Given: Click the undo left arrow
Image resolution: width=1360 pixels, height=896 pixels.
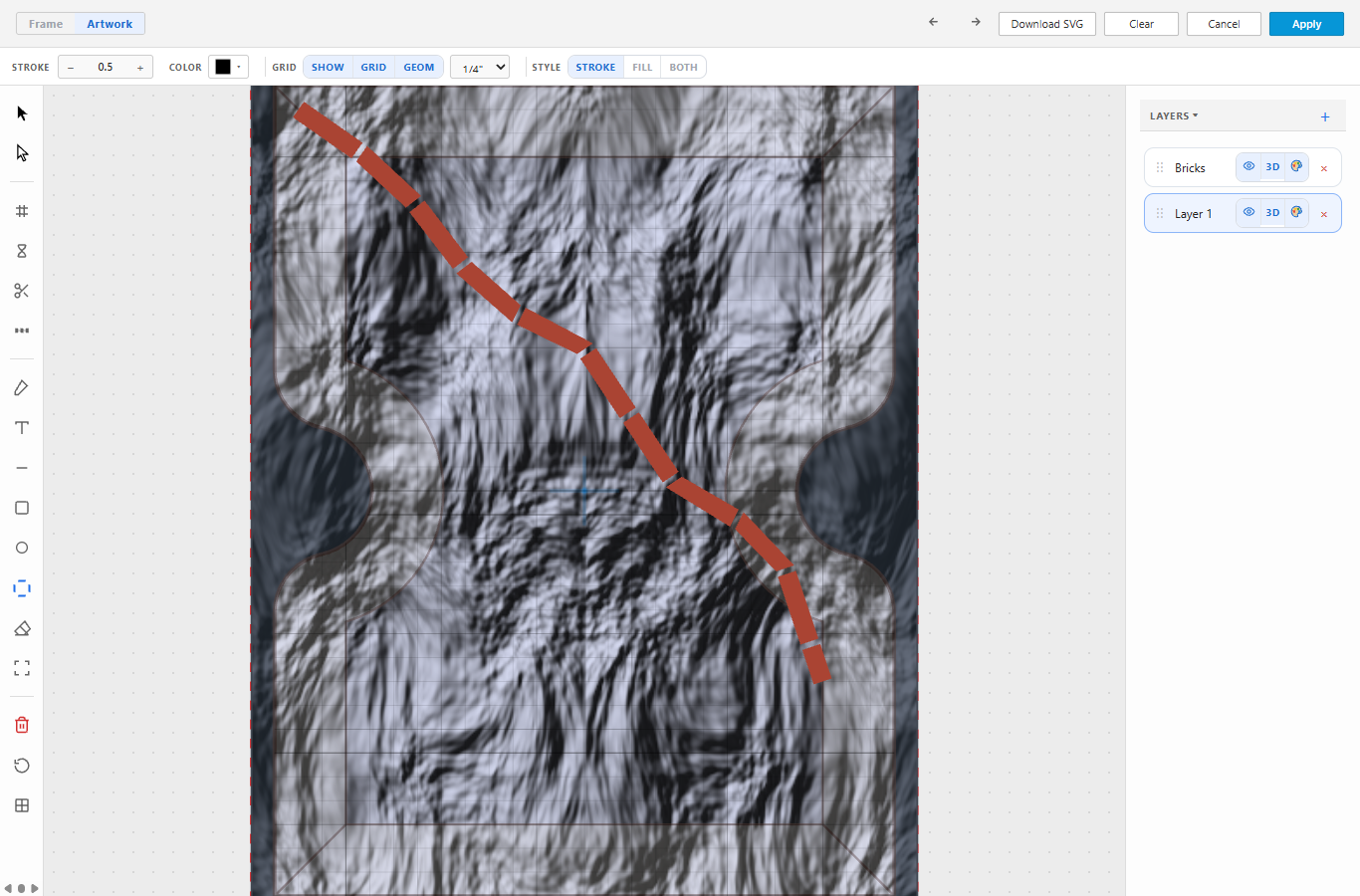Looking at the screenshot, I should pos(933,22).
